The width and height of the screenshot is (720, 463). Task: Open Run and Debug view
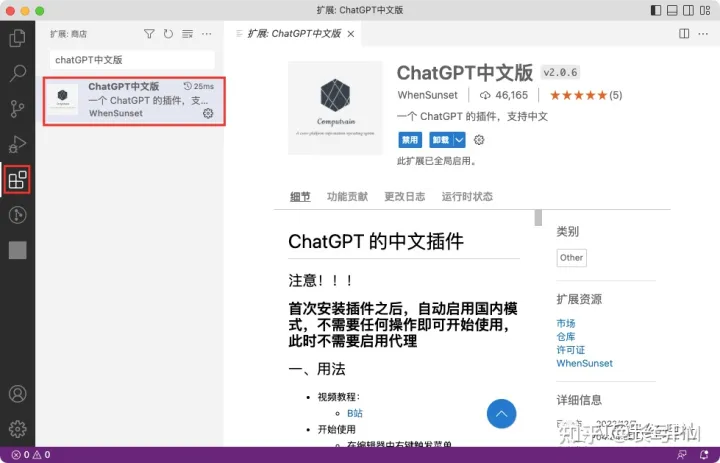[x=17, y=144]
